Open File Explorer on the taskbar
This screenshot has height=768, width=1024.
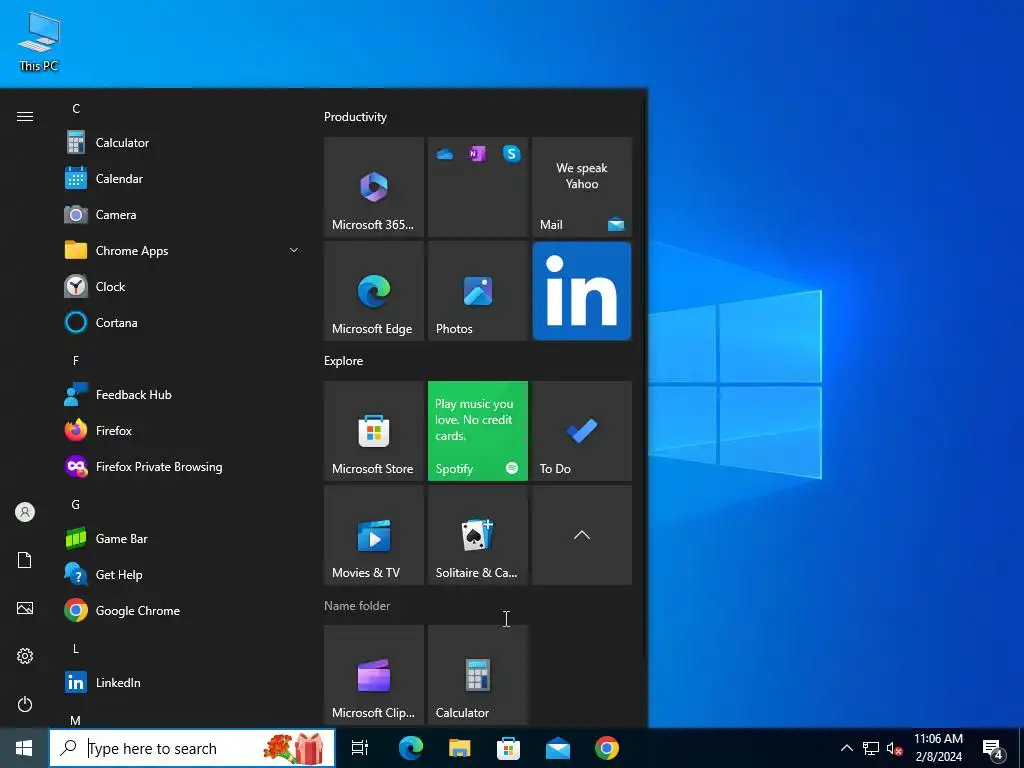click(x=460, y=748)
